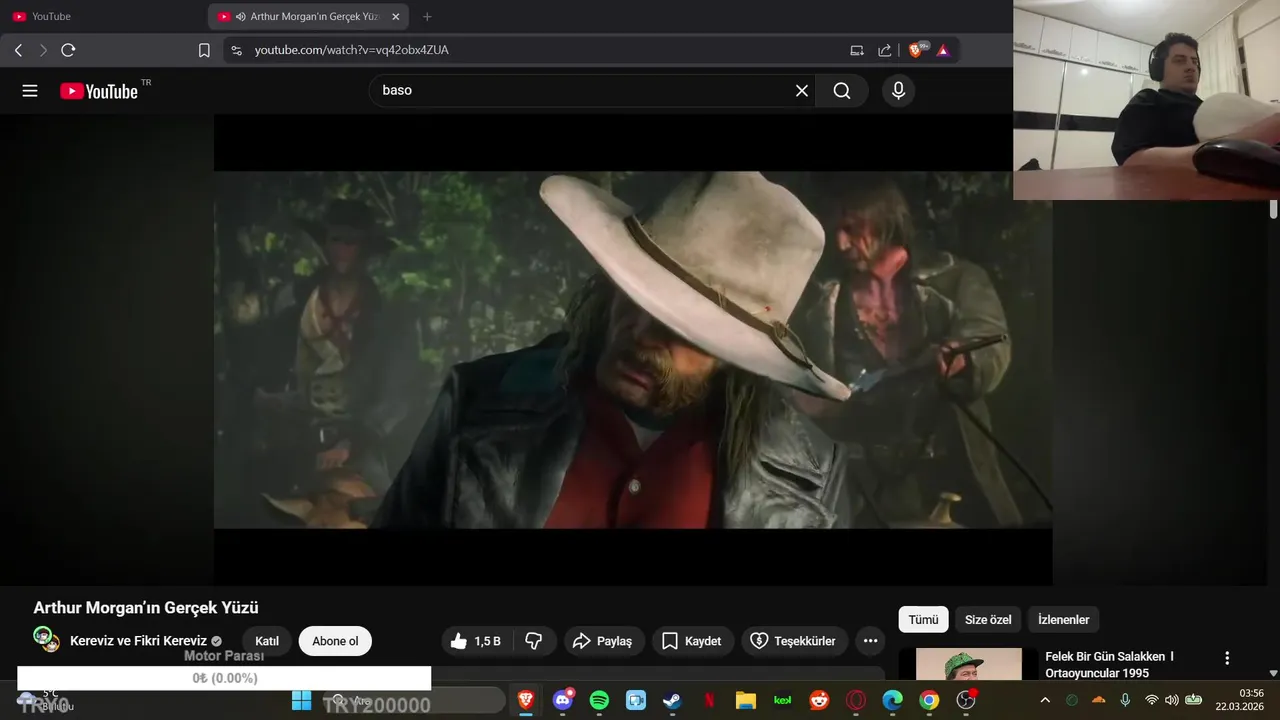Go back with the browser back arrow
Viewport: 1280px width, 720px height.
(18, 50)
